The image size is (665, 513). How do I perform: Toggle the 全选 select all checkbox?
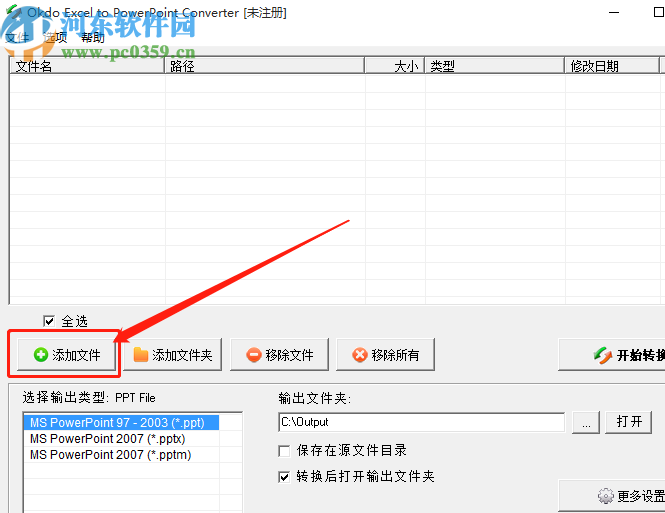(49, 321)
